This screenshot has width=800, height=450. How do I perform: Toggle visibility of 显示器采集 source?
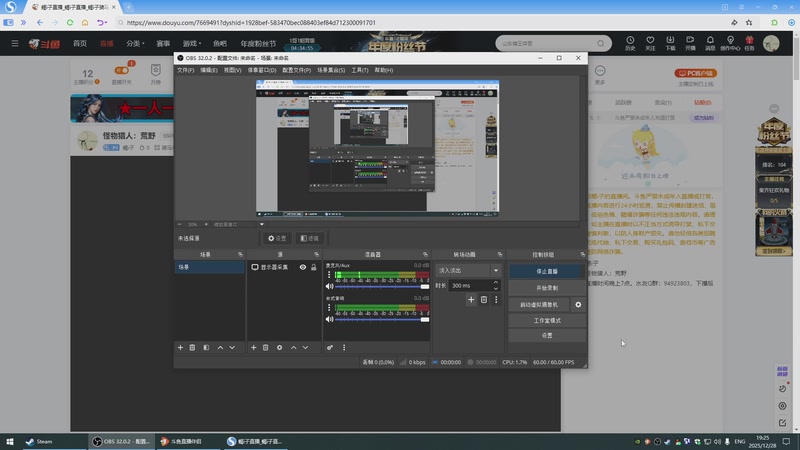[303, 268]
